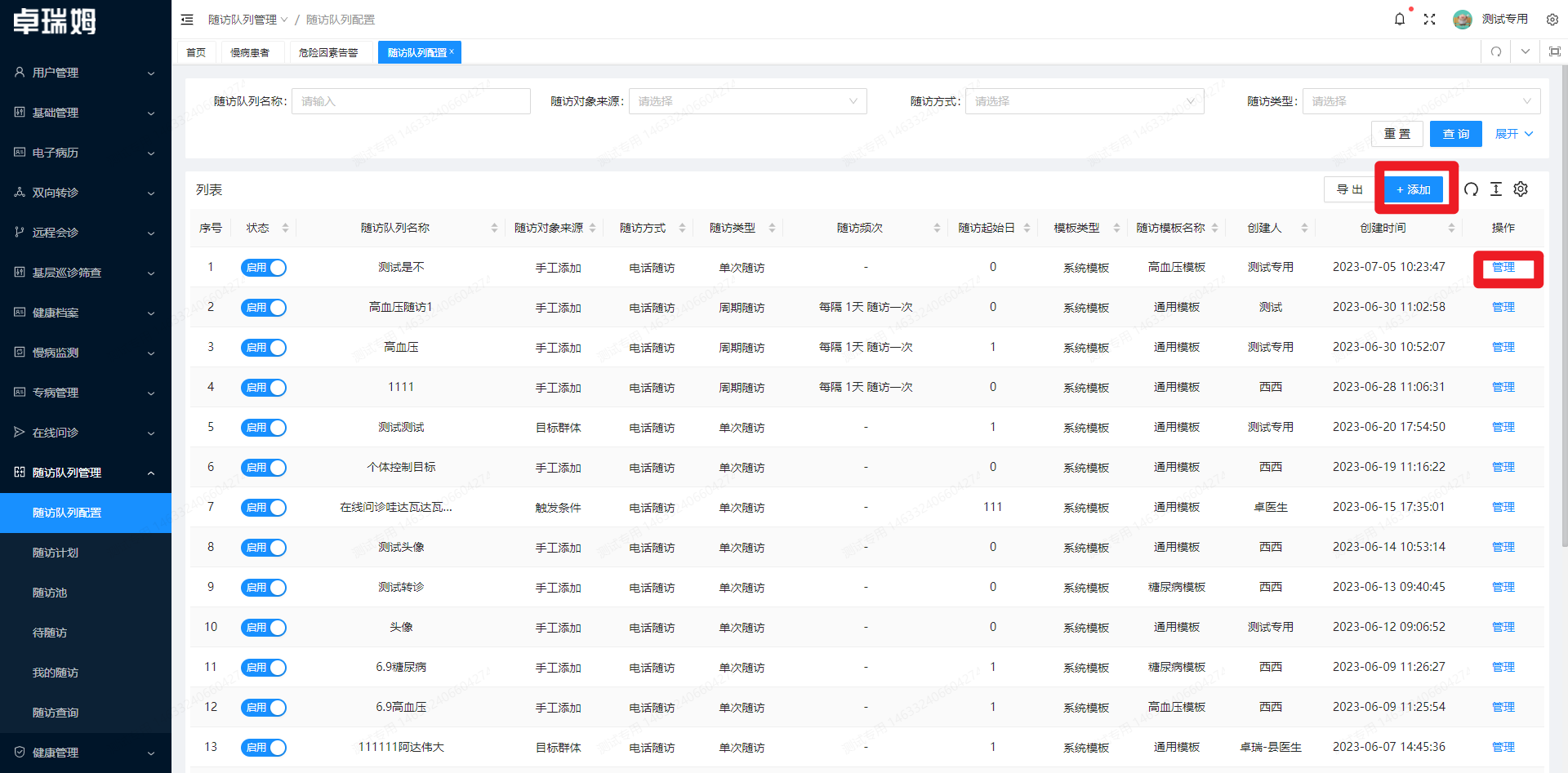Image resolution: width=1568 pixels, height=773 pixels.
Task: Click 管理 link for 高血压随访1
Action: [x=1503, y=308]
